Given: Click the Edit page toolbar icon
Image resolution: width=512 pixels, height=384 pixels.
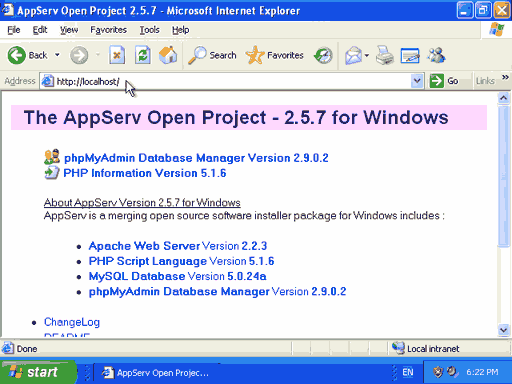Looking at the screenshot, I should [x=410, y=56].
